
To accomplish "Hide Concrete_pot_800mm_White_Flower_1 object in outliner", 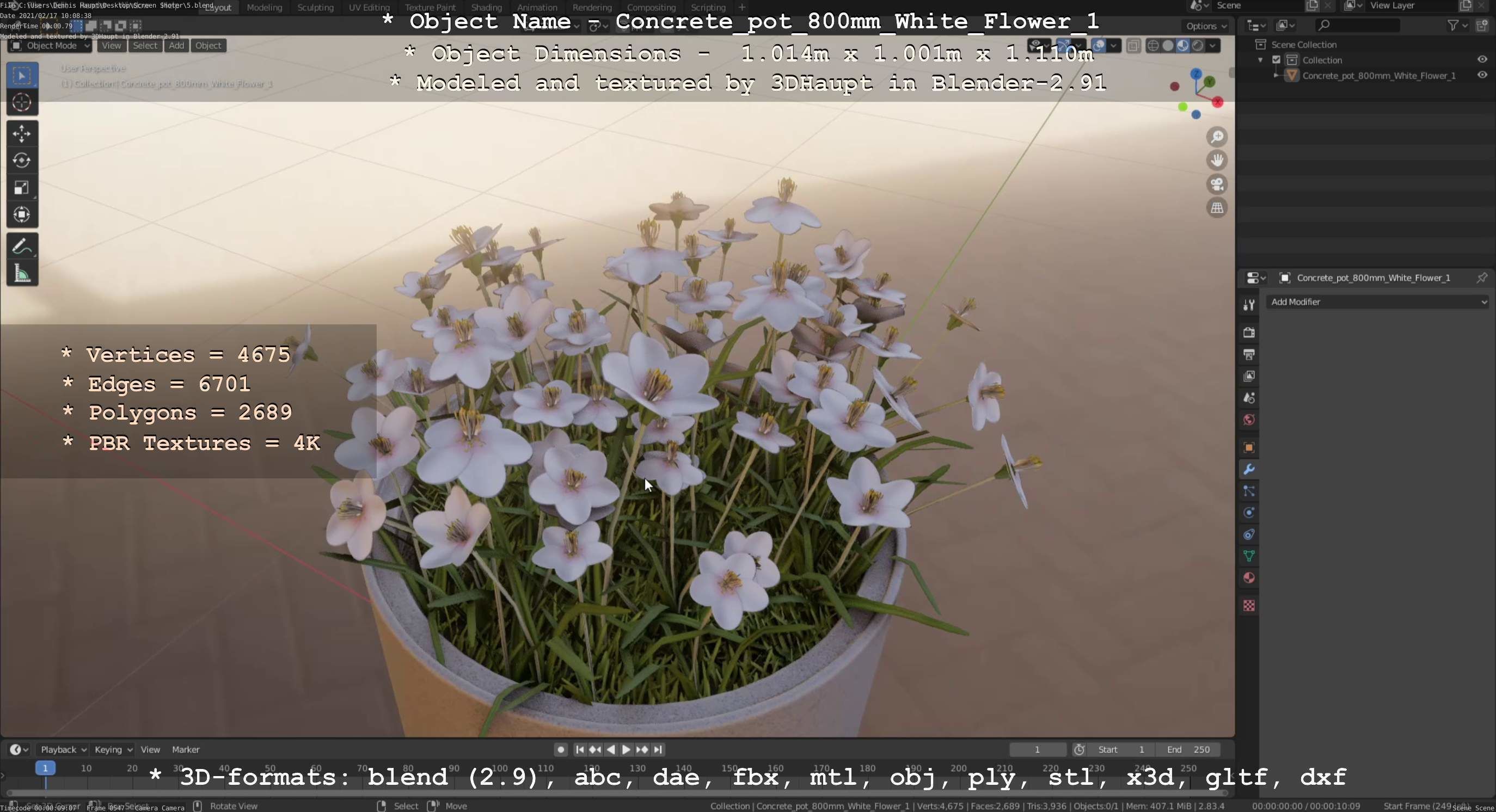I will coord(1481,76).
